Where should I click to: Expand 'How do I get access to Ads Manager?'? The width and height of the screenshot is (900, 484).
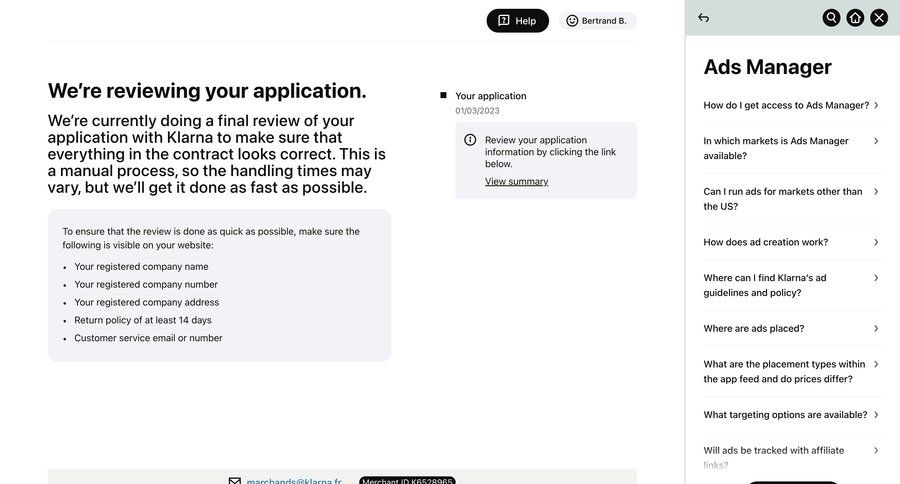tap(790, 105)
